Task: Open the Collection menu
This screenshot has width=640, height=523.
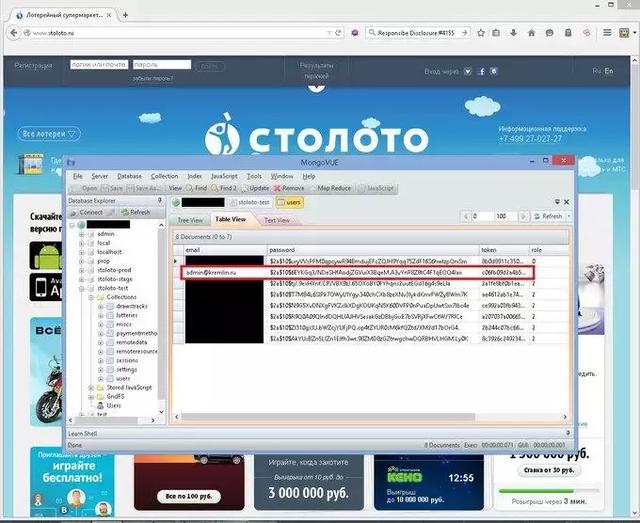Action: pyautogui.click(x=164, y=176)
